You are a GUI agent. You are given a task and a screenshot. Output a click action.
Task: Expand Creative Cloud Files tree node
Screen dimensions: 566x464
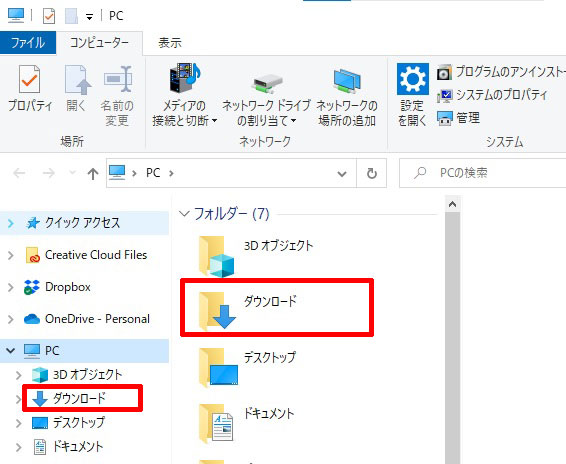(x=11, y=256)
